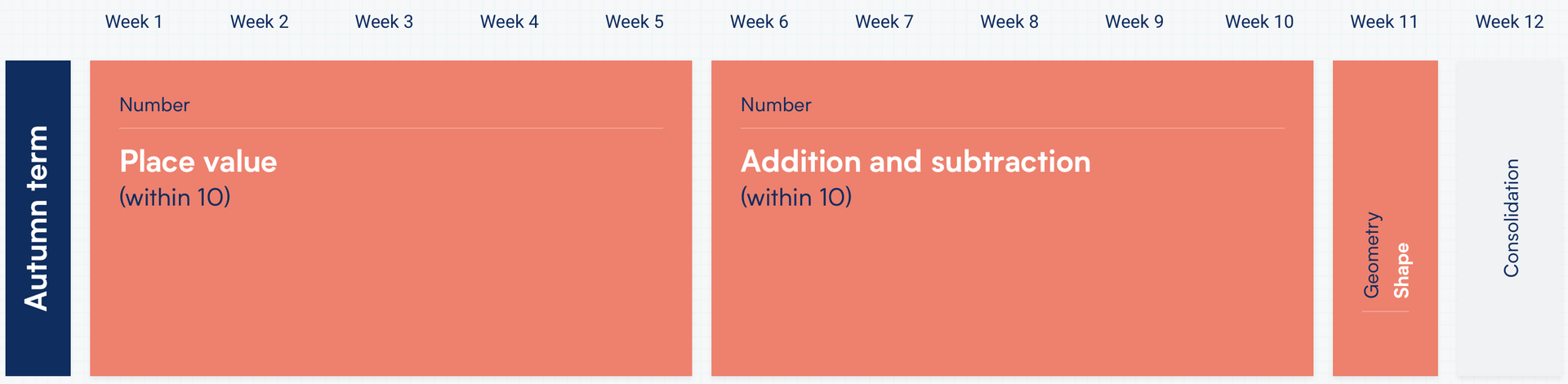The image size is (1568, 384).
Task: Select the Week 2 column header
Action: [x=260, y=22]
